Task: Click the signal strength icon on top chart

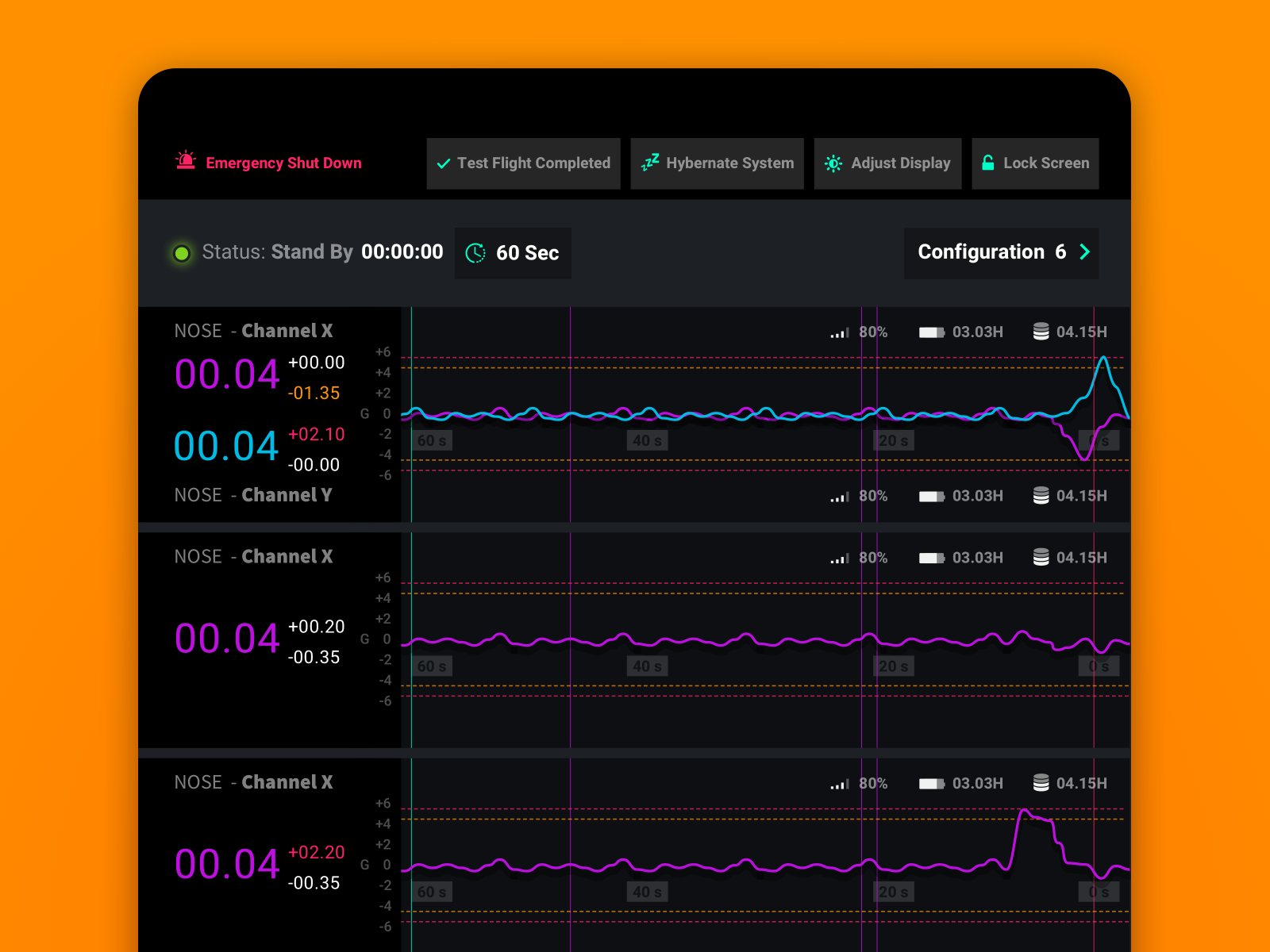Action: (x=838, y=332)
